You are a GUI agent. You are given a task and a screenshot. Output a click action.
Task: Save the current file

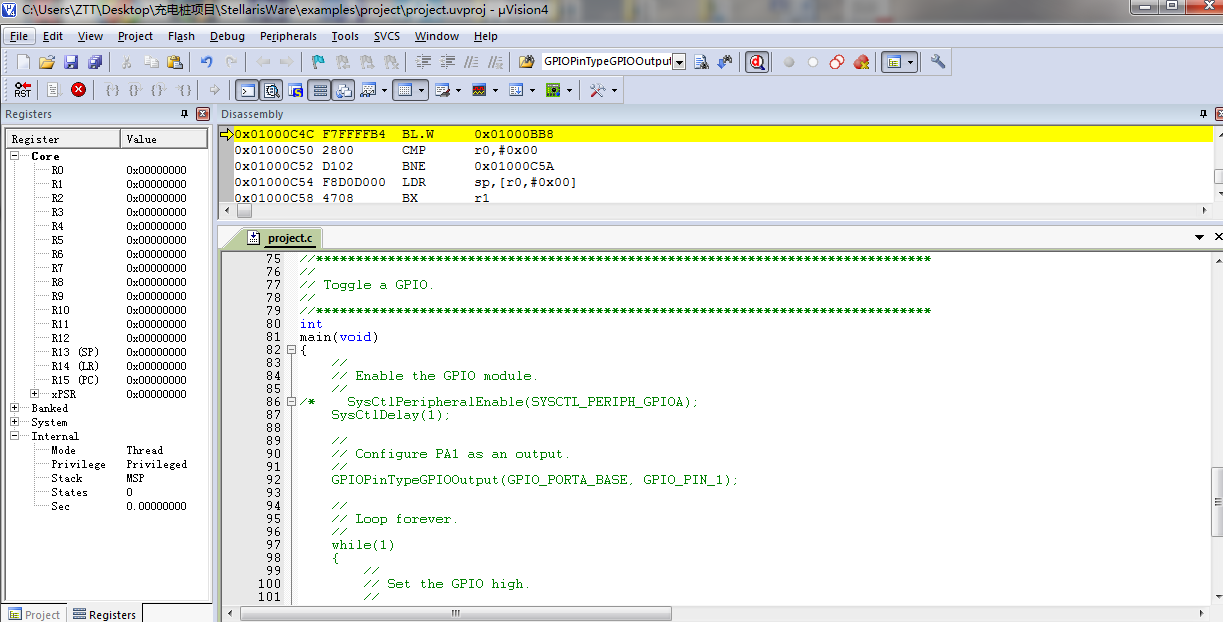click(71, 62)
